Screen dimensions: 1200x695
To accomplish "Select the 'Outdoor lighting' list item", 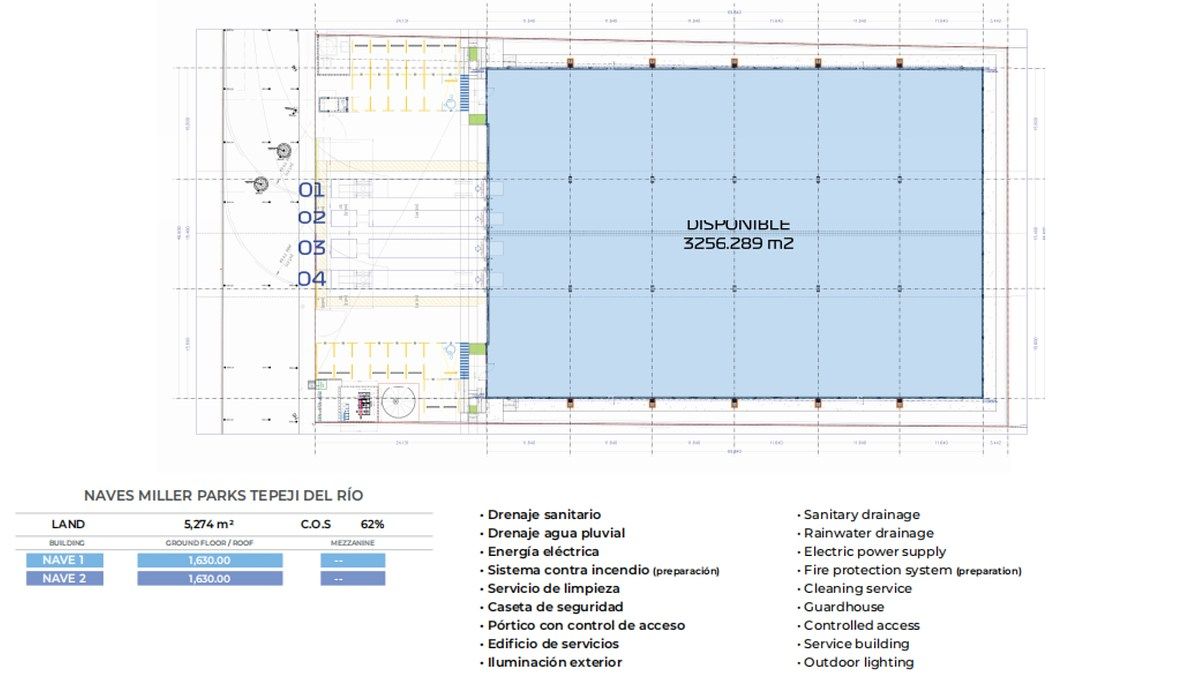I will 858,662.
